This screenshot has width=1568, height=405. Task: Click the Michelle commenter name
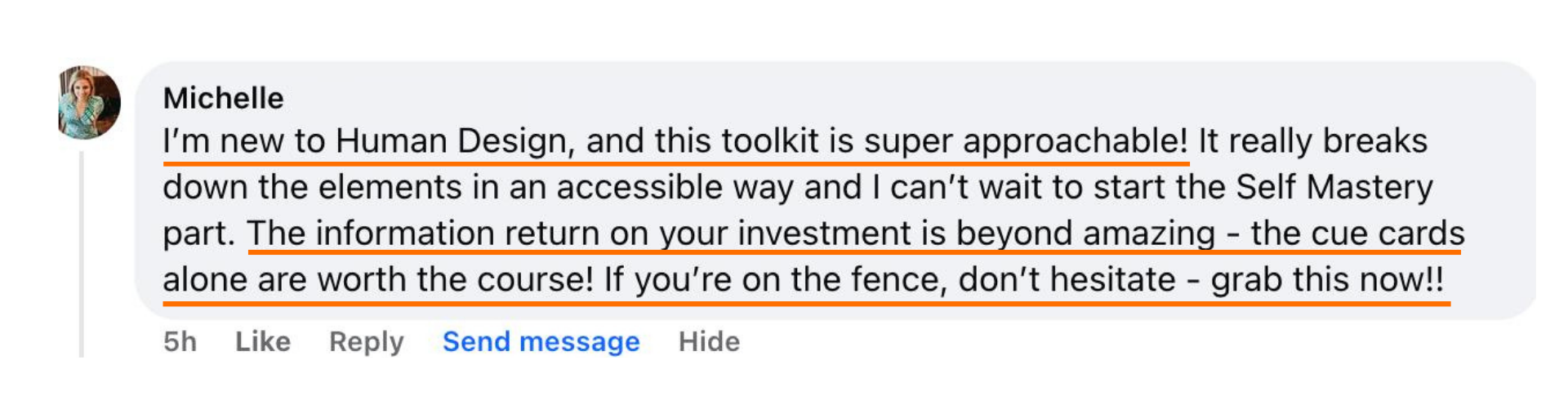[x=223, y=99]
